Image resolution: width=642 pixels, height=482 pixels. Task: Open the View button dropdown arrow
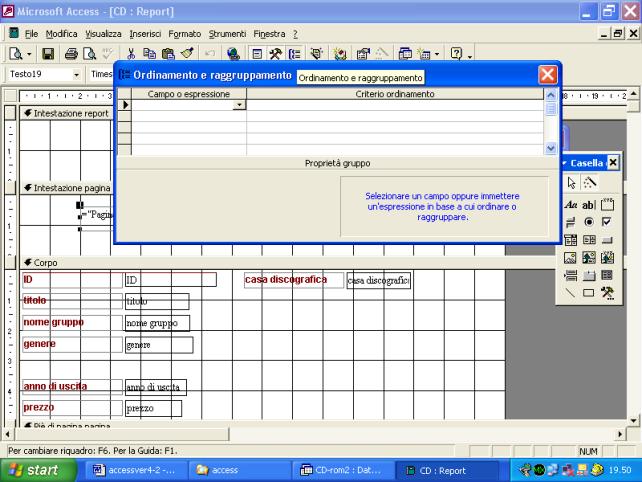coord(29,54)
